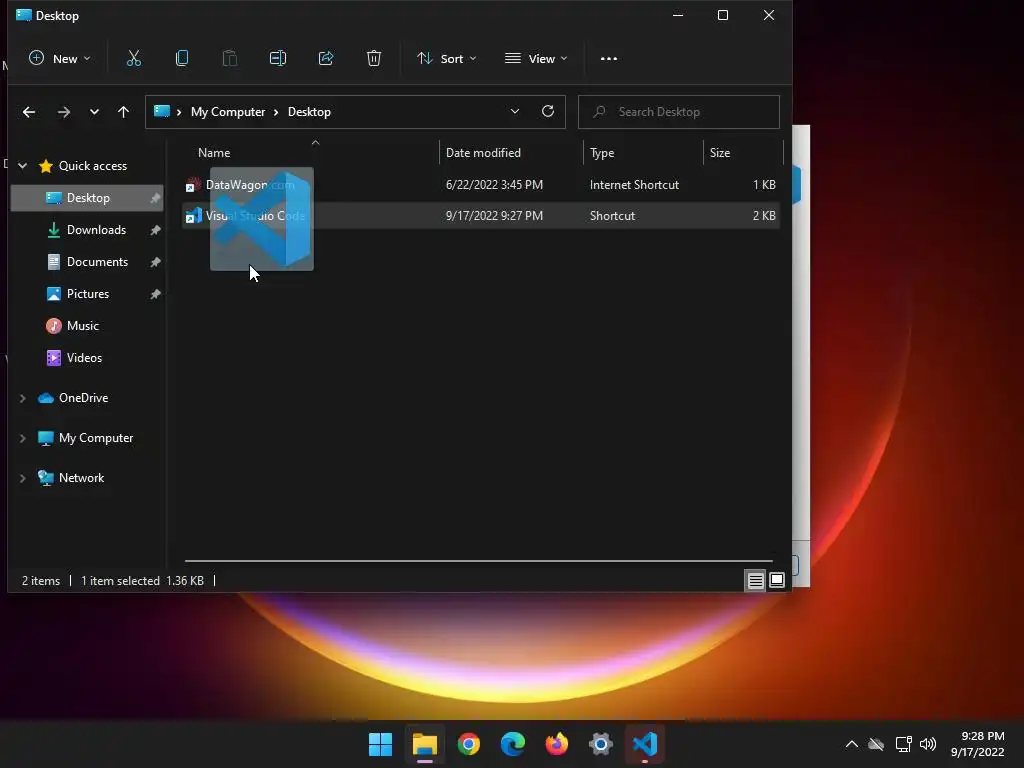Open File Explorer from taskbar

pyautogui.click(x=424, y=744)
